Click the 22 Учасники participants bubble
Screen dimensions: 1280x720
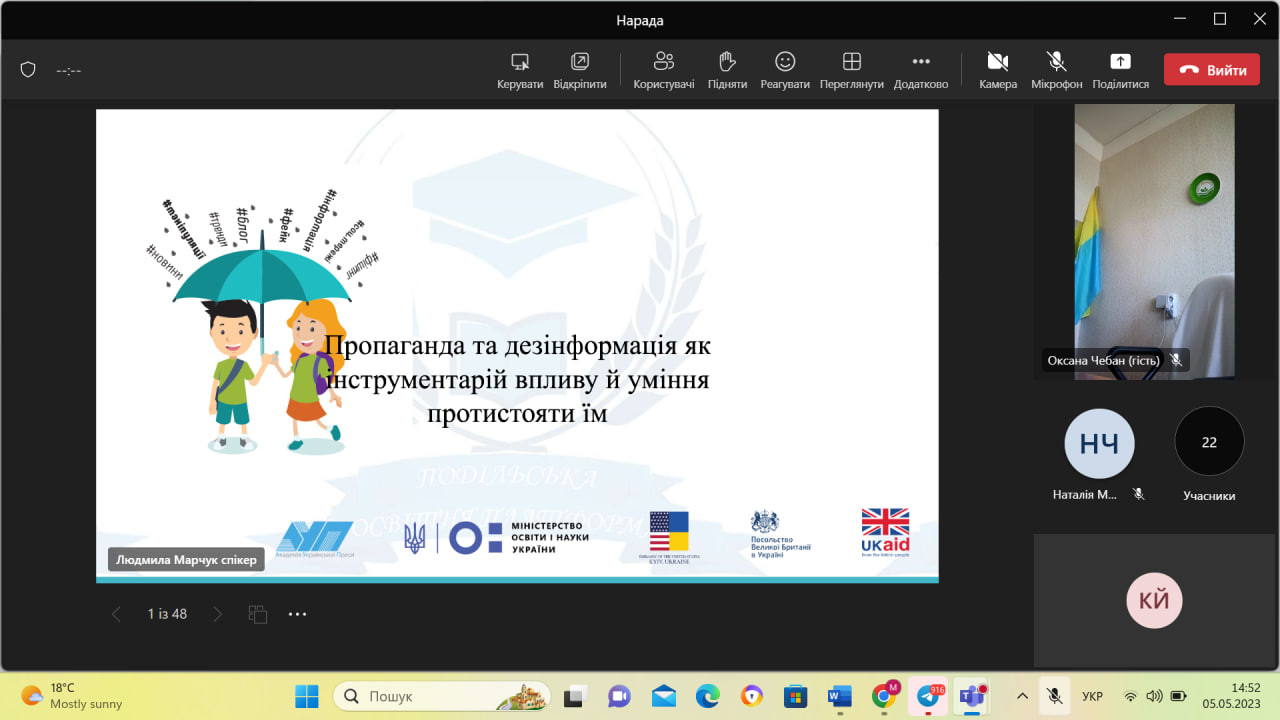(1209, 442)
